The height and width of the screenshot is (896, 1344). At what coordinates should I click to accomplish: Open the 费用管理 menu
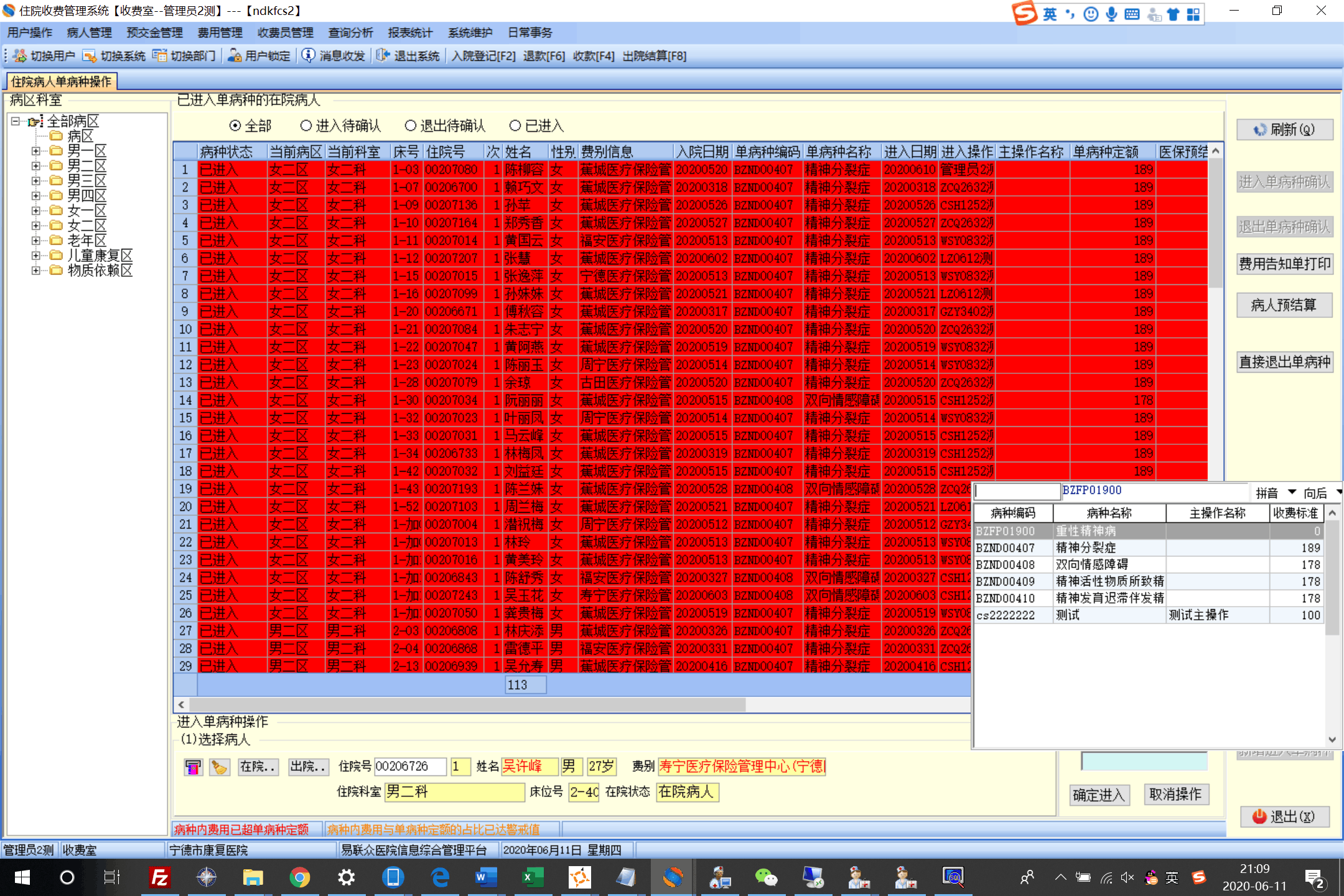point(220,33)
